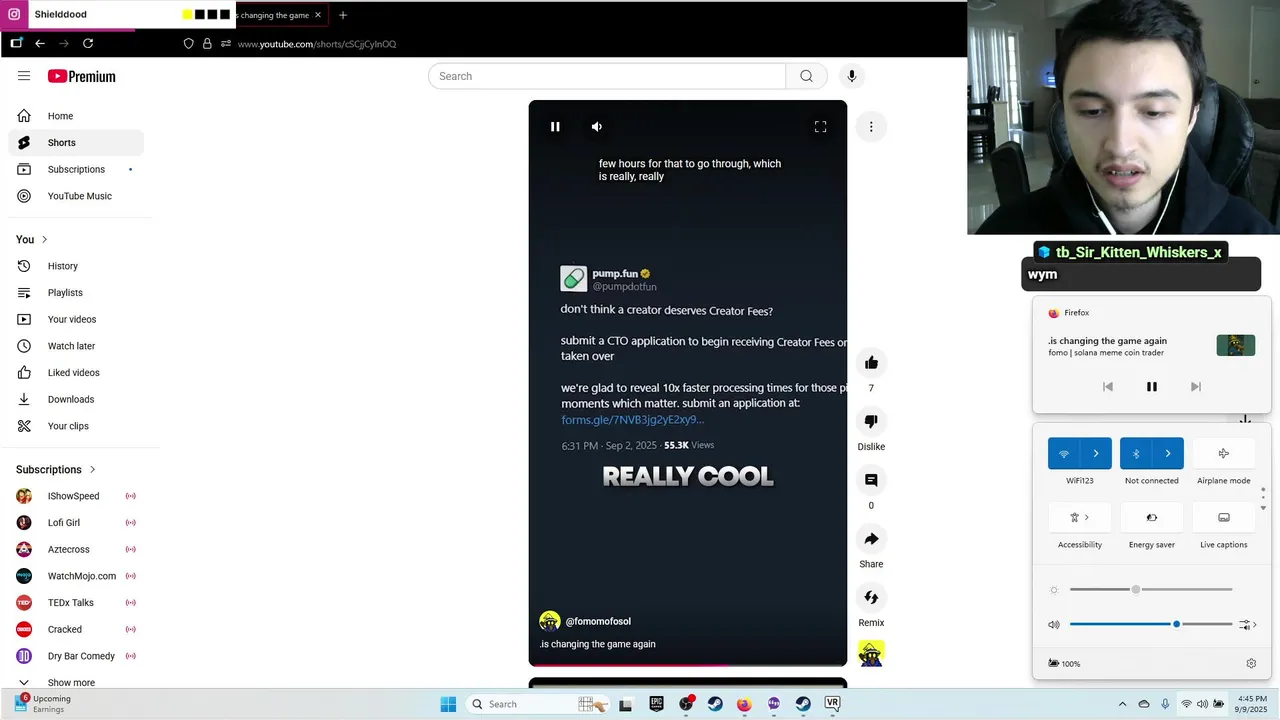Image resolution: width=1280 pixels, height=720 pixels.
Task: Go to previous track in media flyout
Action: 1108,387
